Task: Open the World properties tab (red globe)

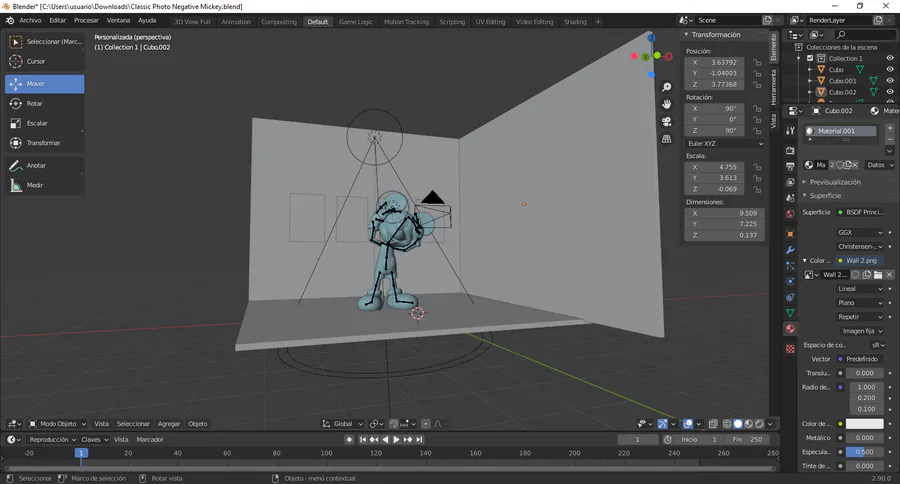Action: pyautogui.click(x=790, y=214)
